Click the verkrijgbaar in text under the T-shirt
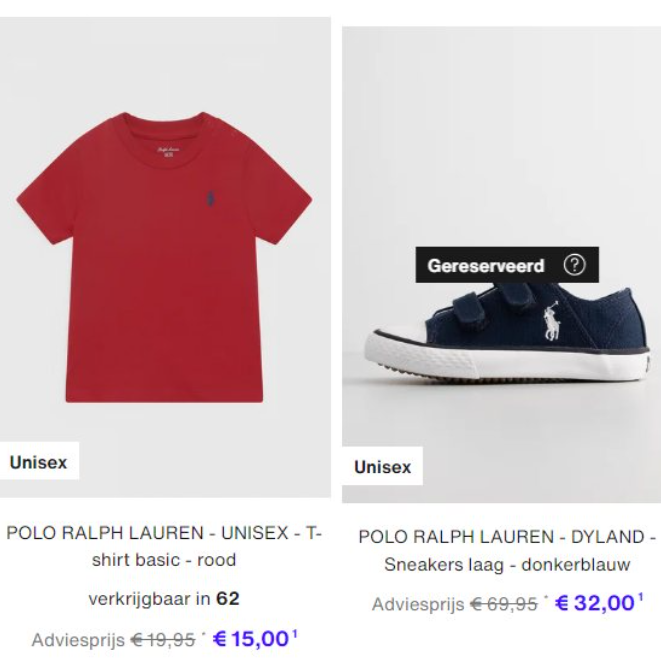 (149, 599)
